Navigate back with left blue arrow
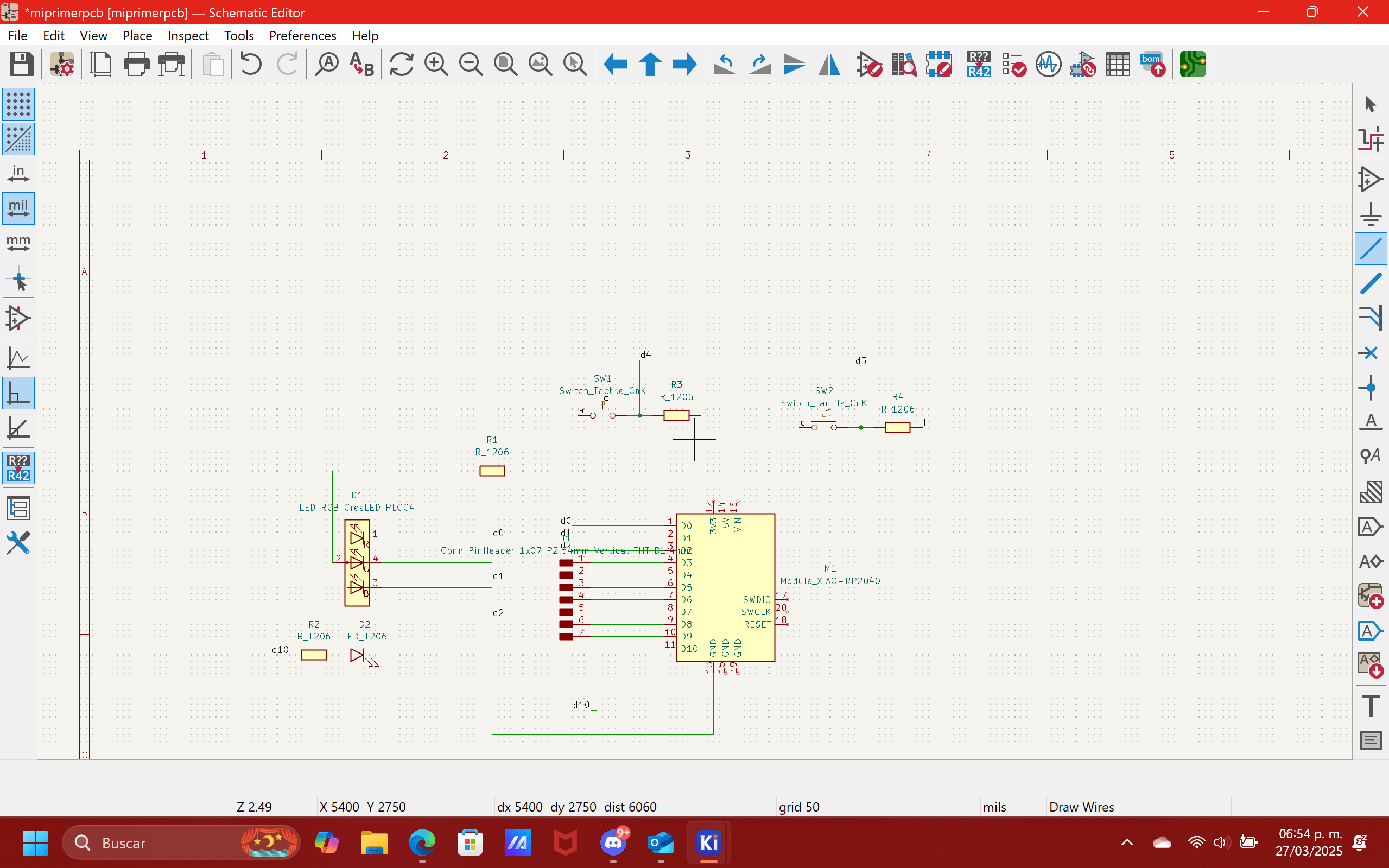Screen dimensions: 1389x868 click(x=616, y=64)
